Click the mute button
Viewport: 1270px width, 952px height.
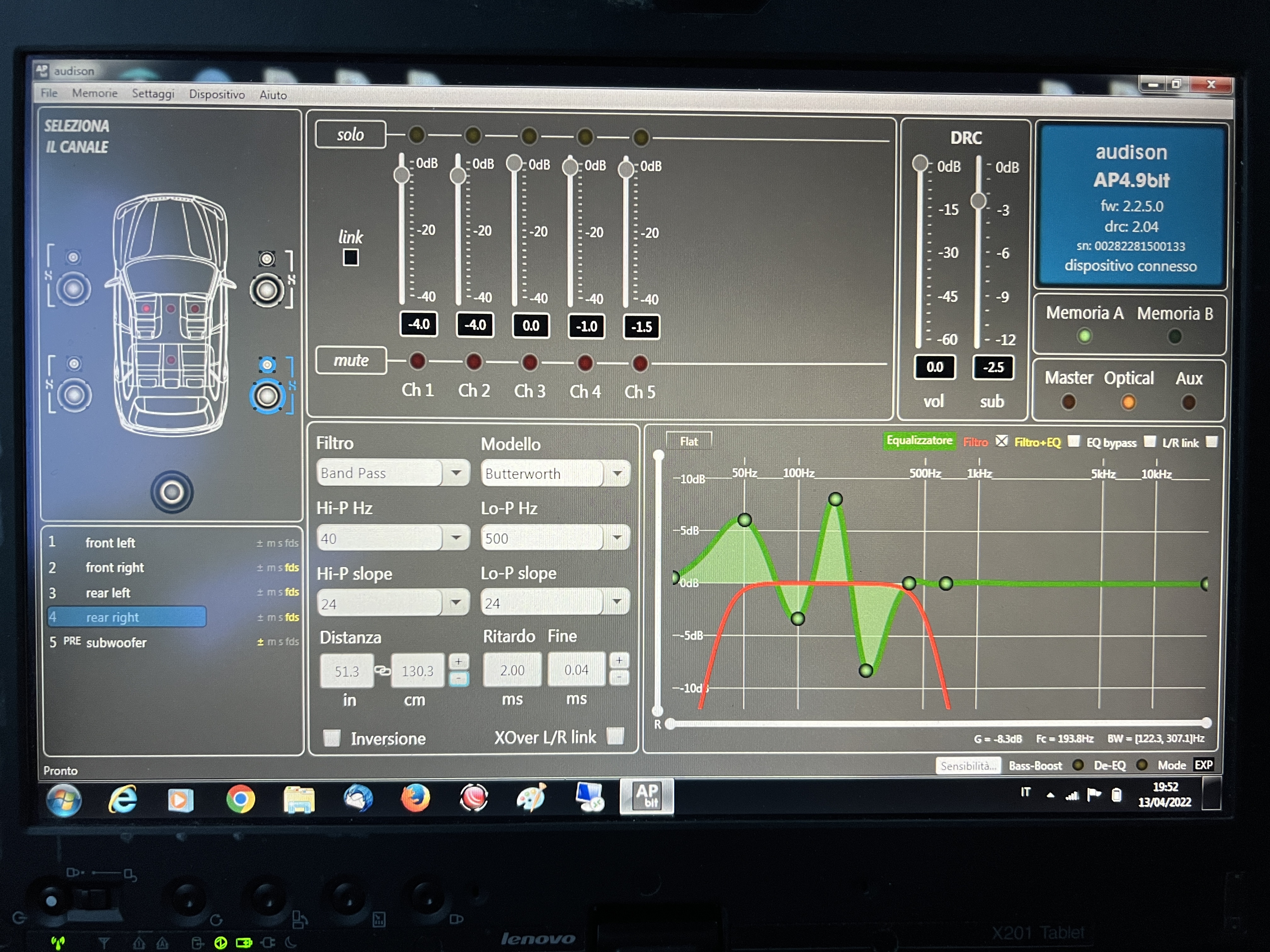(x=351, y=360)
